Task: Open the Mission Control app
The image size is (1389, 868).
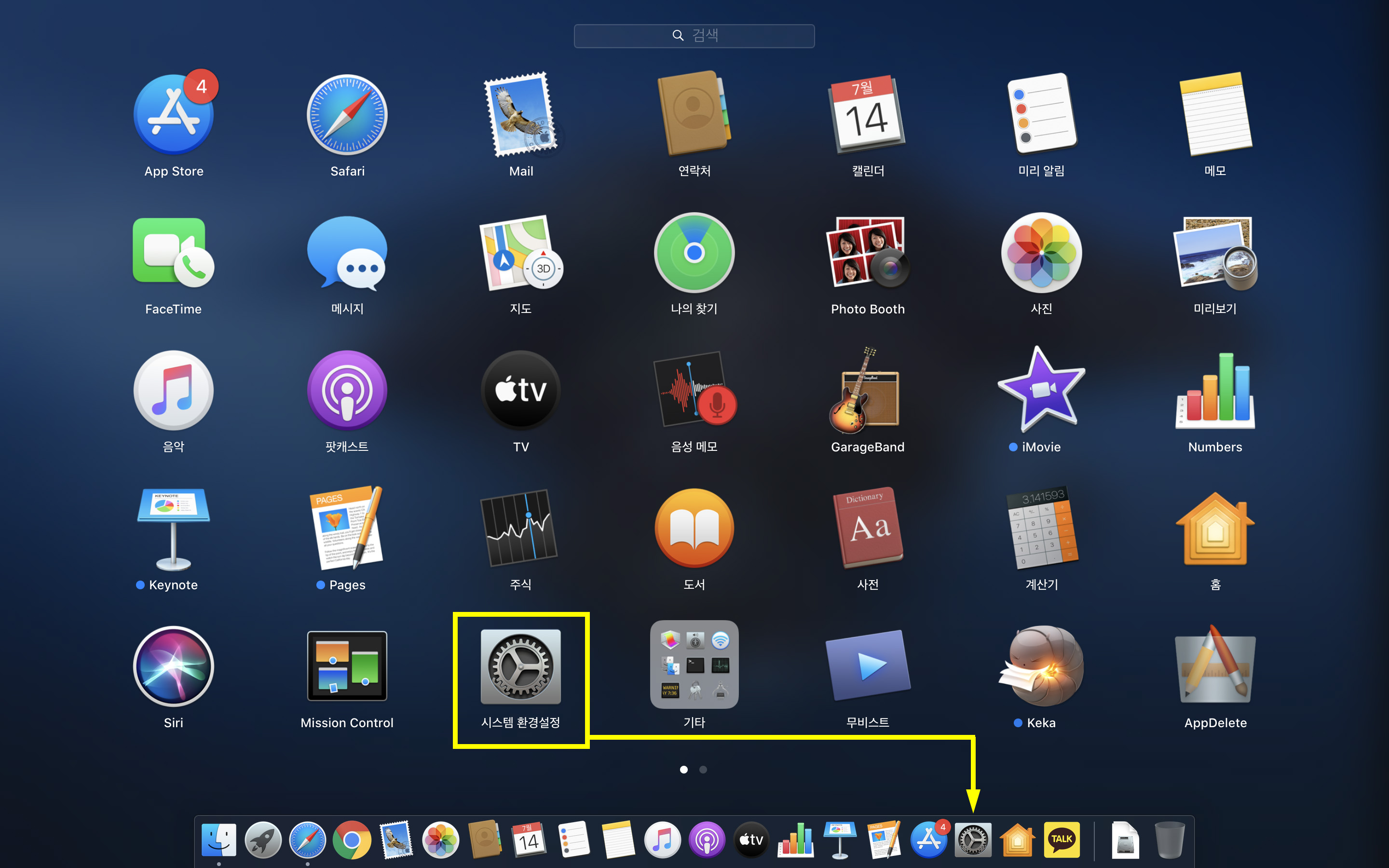Action: 347,666
